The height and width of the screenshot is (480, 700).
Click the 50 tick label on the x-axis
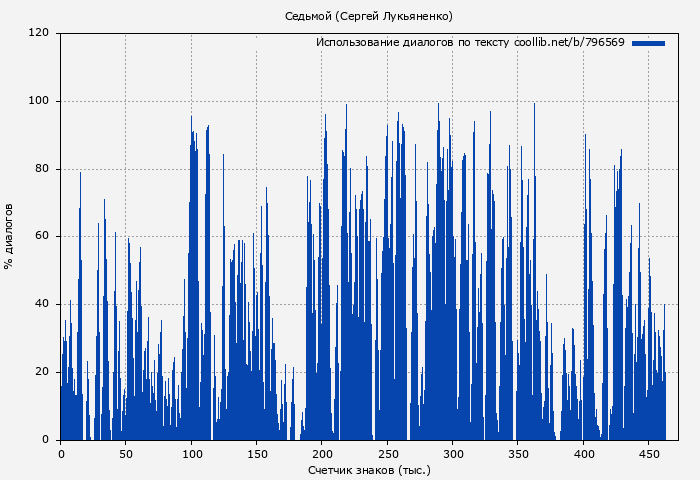tap(125, 453)
